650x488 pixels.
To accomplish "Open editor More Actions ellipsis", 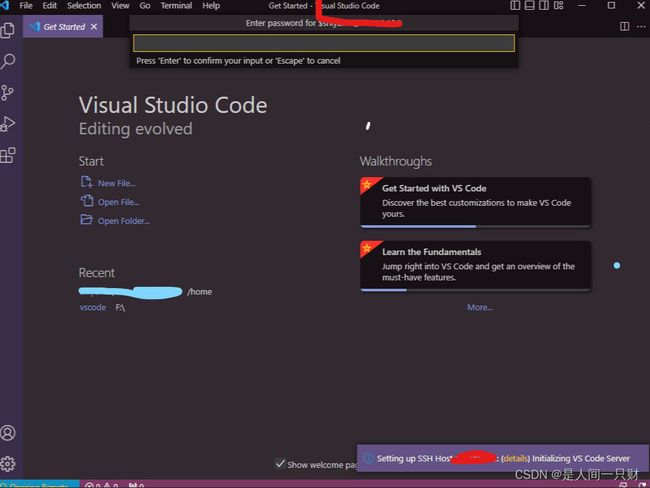I will (x=641, y=27).
